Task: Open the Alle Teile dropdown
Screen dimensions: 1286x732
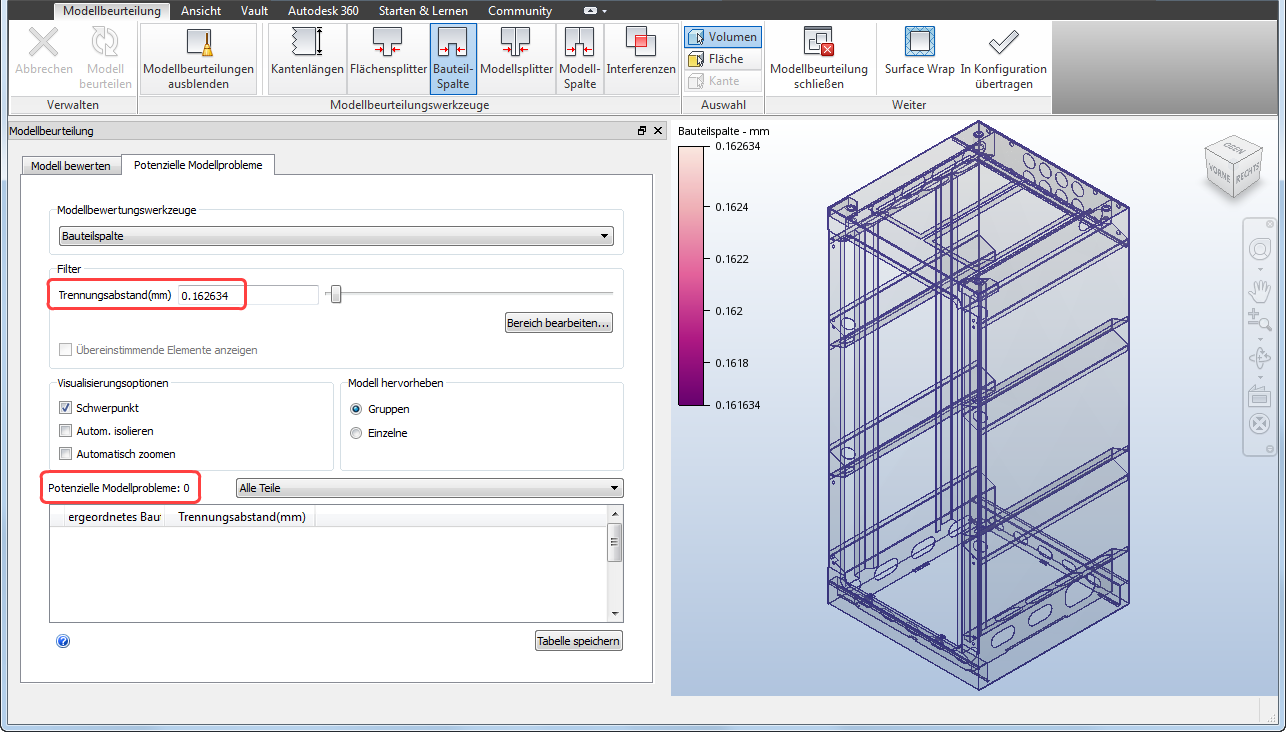Action: pyautogui.click(x=429, y=488)
